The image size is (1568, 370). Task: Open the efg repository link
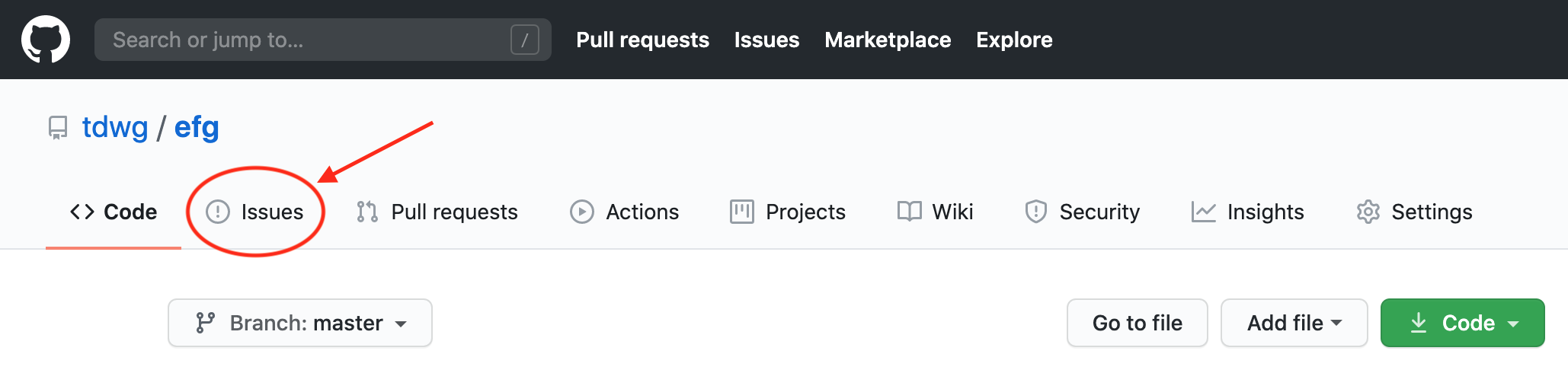click(x=197, y=127)
